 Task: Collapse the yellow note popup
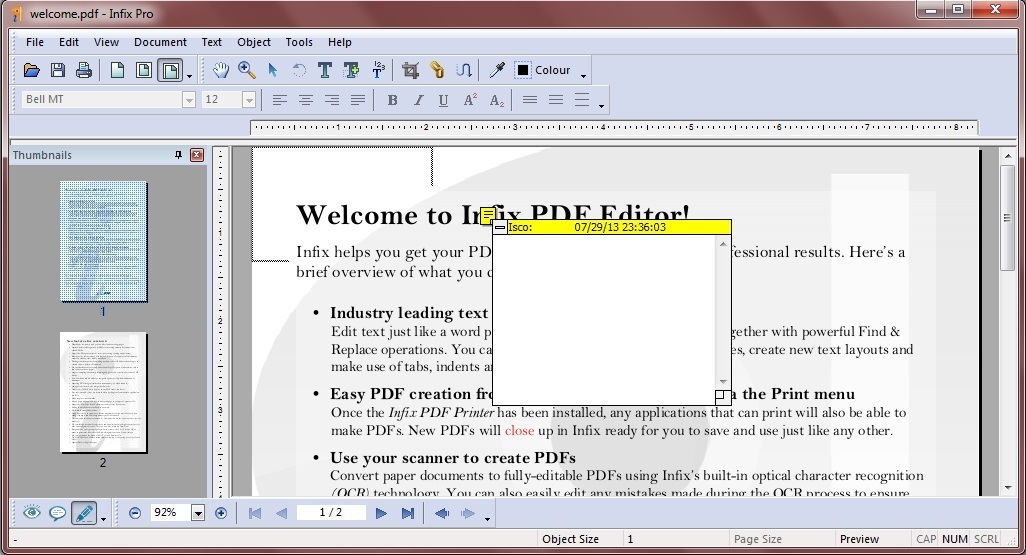click(x=500, y=228)
